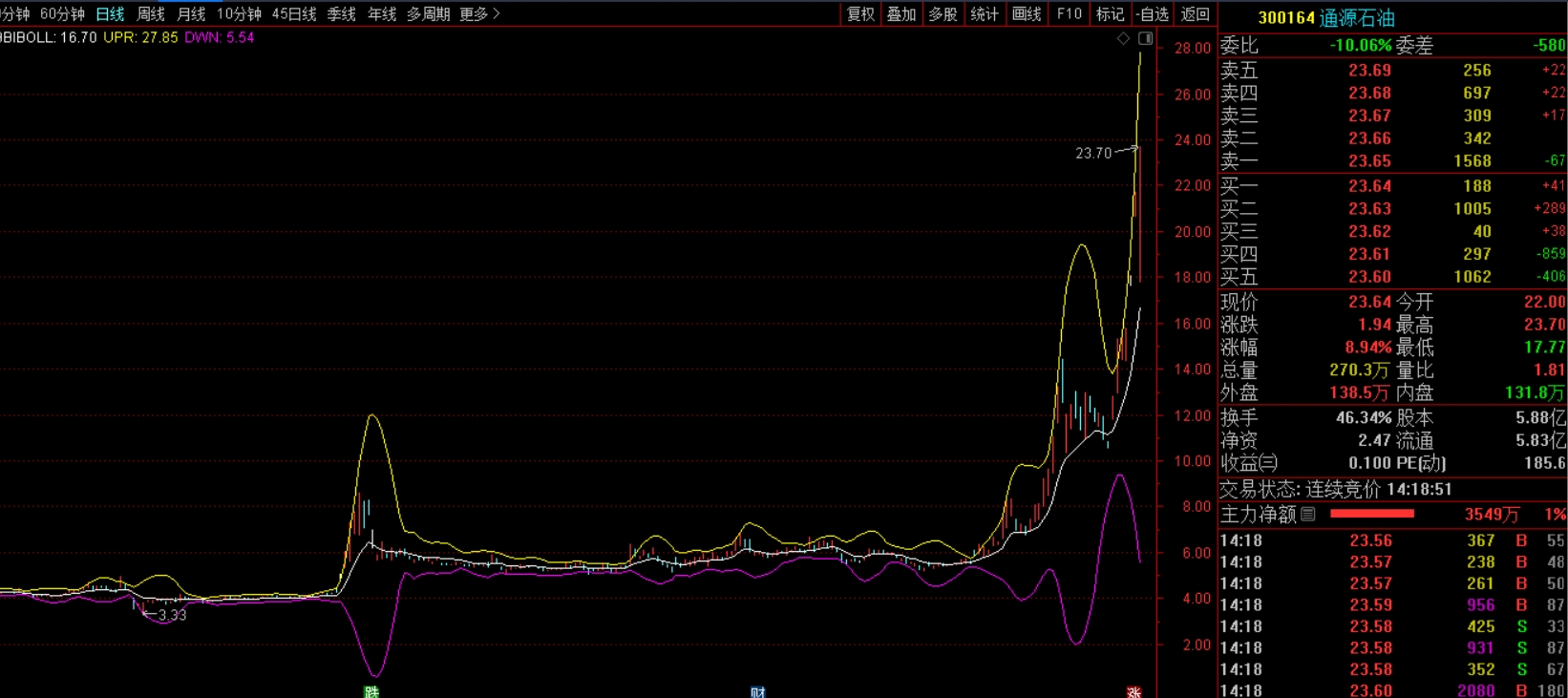This screenshot has width=1568, height=698.
Task: Switch to the 年线 yearly tab
Action: click(x=382, y=13)
